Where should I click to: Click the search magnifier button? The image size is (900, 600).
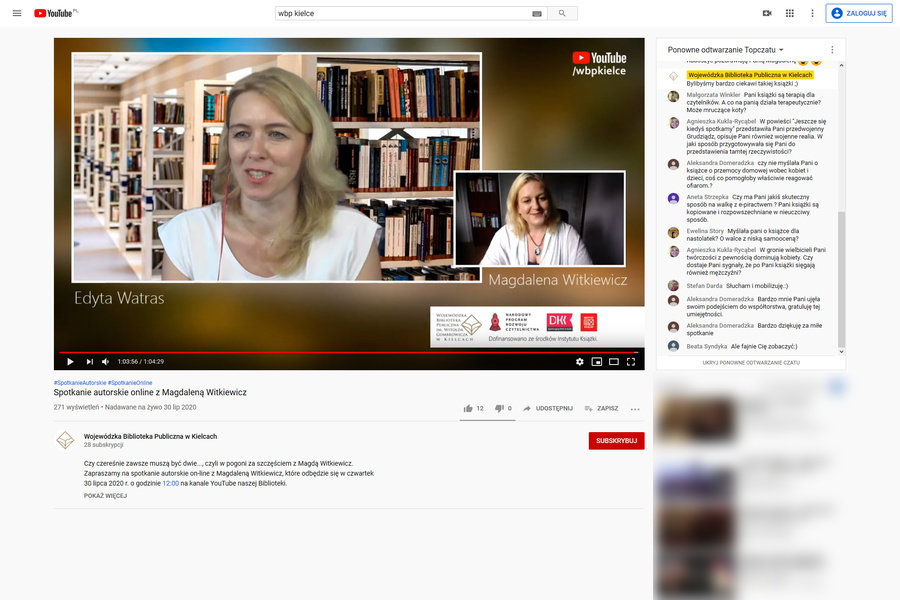coord(562,13)
